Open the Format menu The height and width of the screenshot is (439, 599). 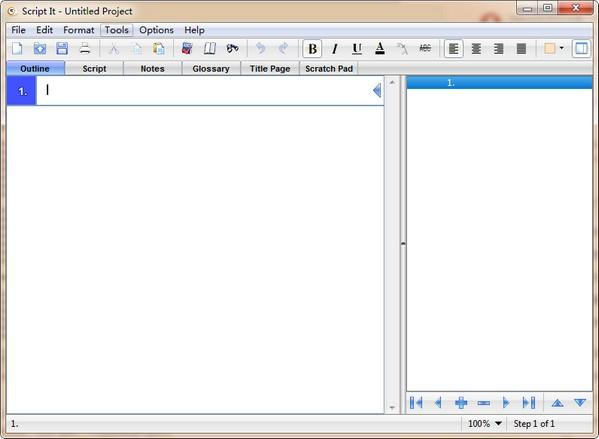[x=78, y=30]
